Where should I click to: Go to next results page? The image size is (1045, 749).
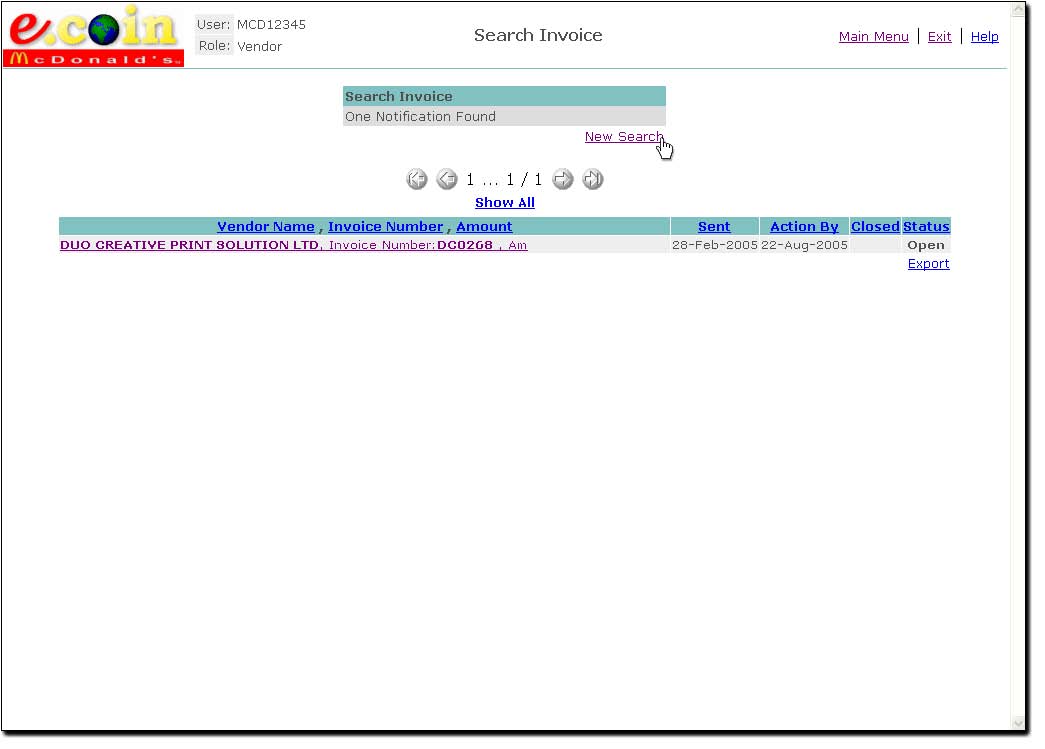563,180
